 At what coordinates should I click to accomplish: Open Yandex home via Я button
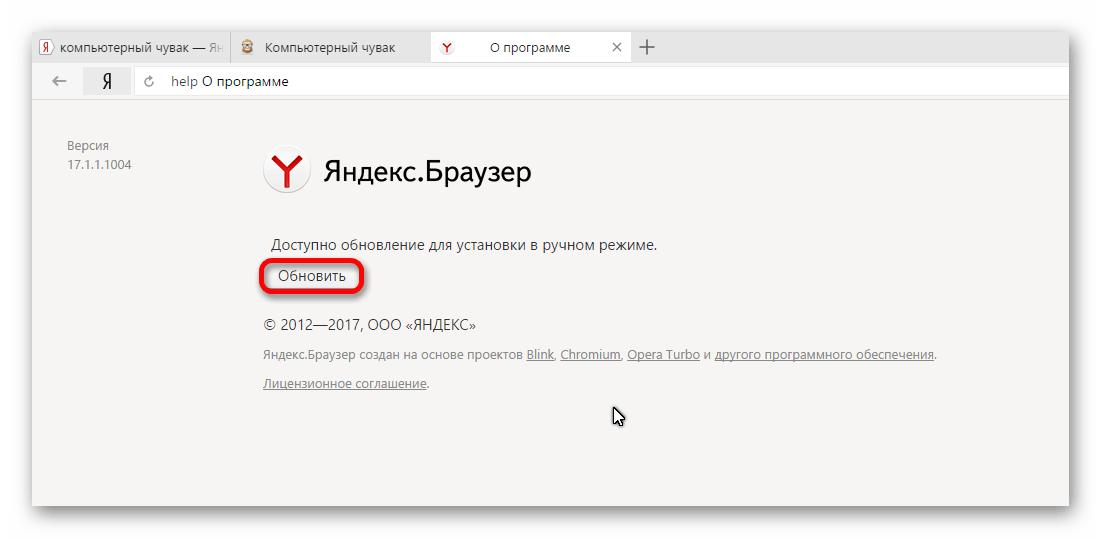107,81
